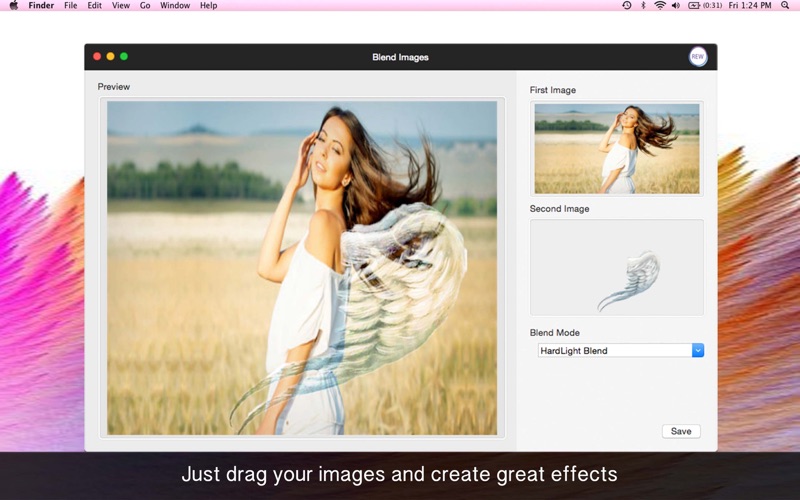Open the Blend Mode dropdown arrow

point(697,351)
